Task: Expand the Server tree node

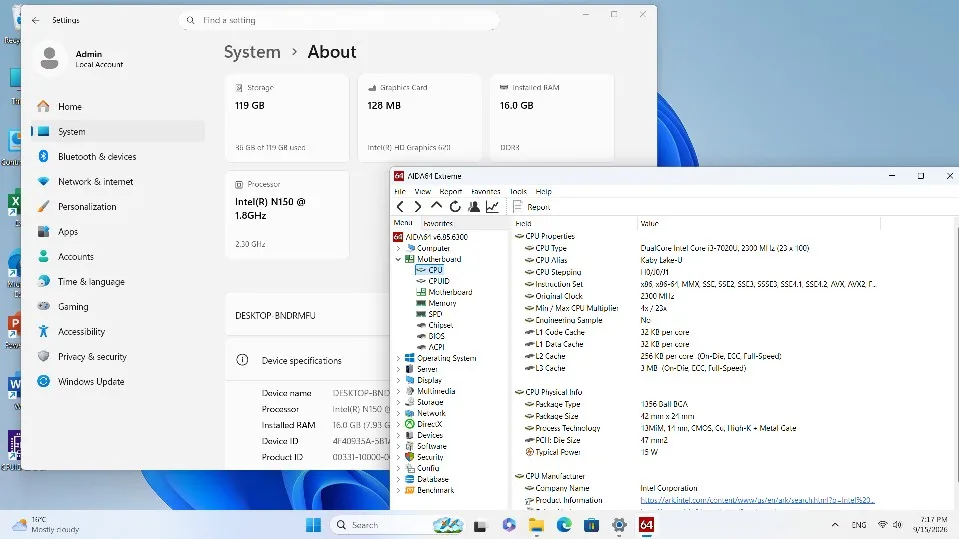Action: (x=399, y=370)
